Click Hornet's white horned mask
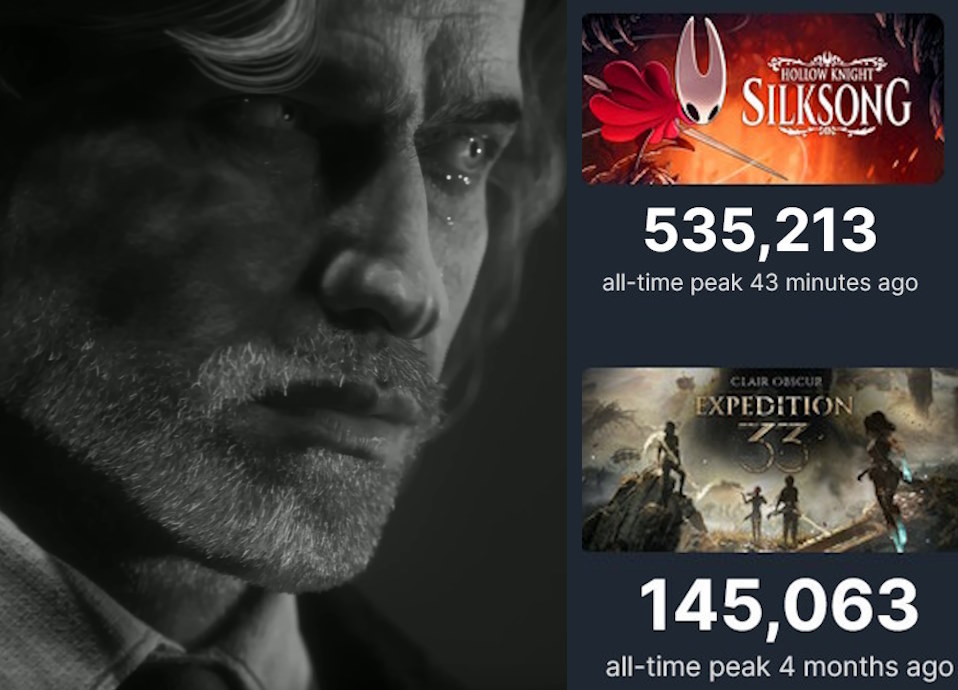 (700, 71)
